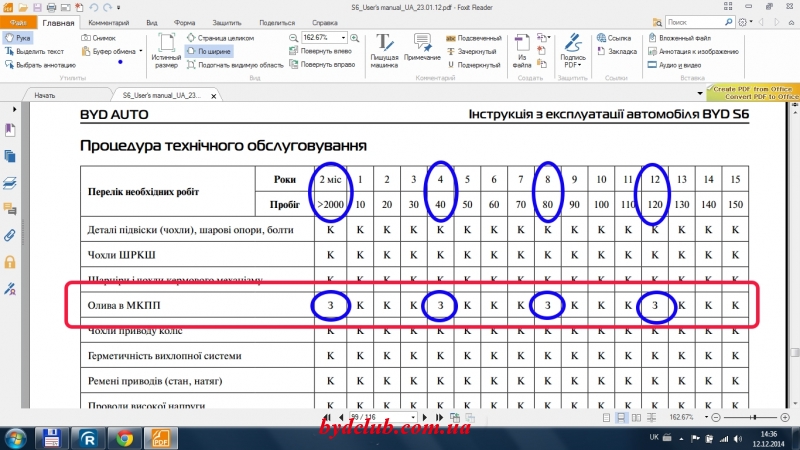Viewport: 800px width, 450px height.
Task: Open Chrome from the Windows taskbar
Action: (x=124, y=438)
